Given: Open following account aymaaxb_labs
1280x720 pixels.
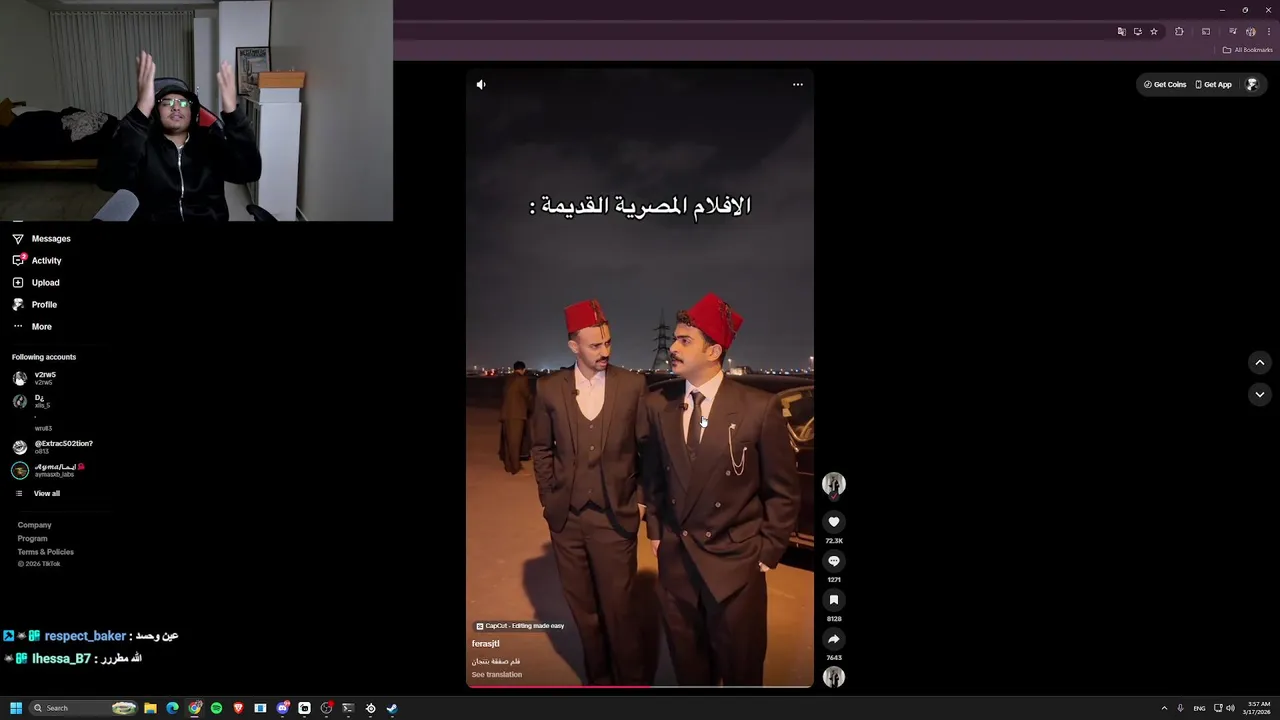Looking at the screenshot, I should [48, 470].
